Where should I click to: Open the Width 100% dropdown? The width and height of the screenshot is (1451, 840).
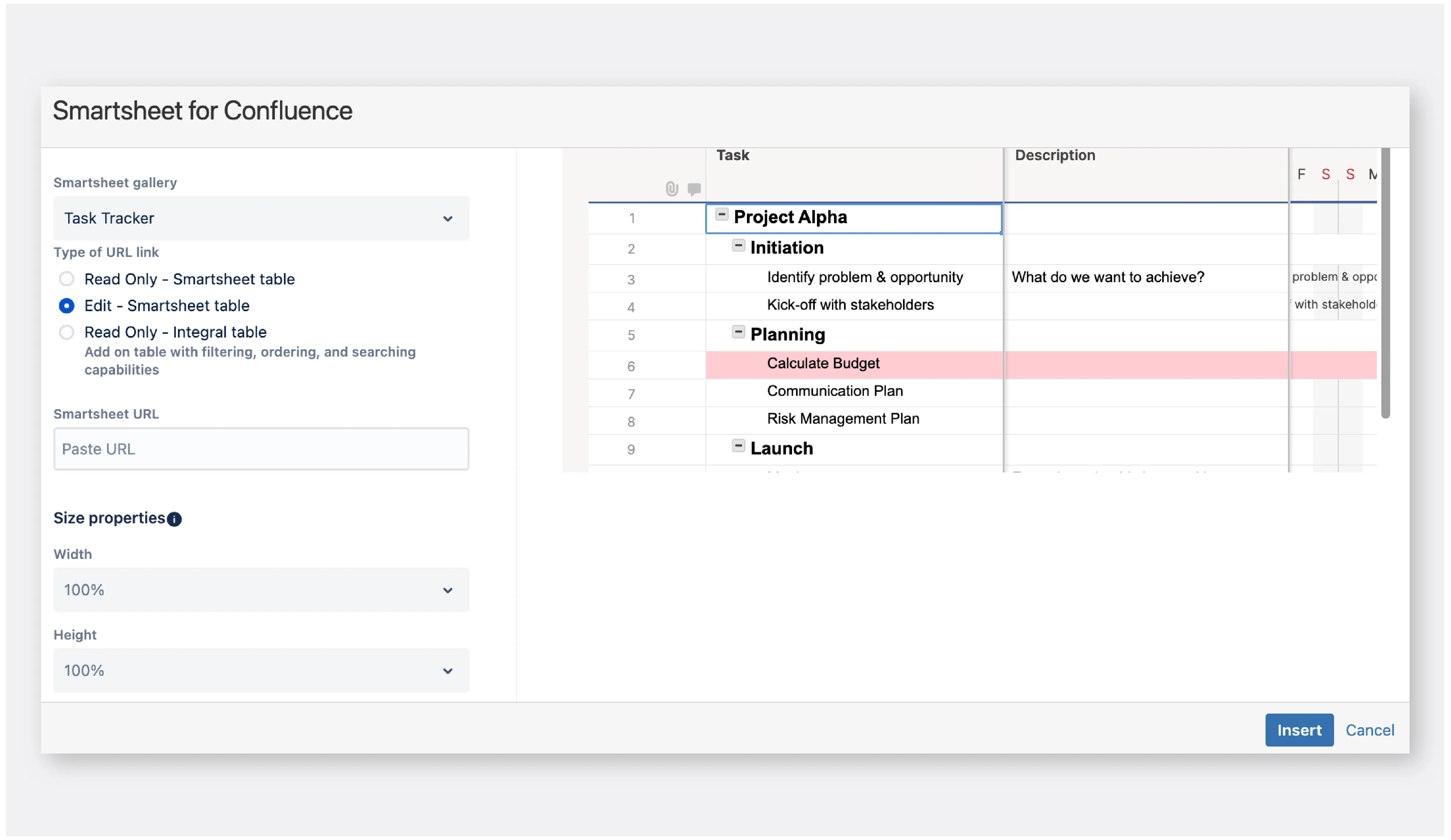coord(261,590)
